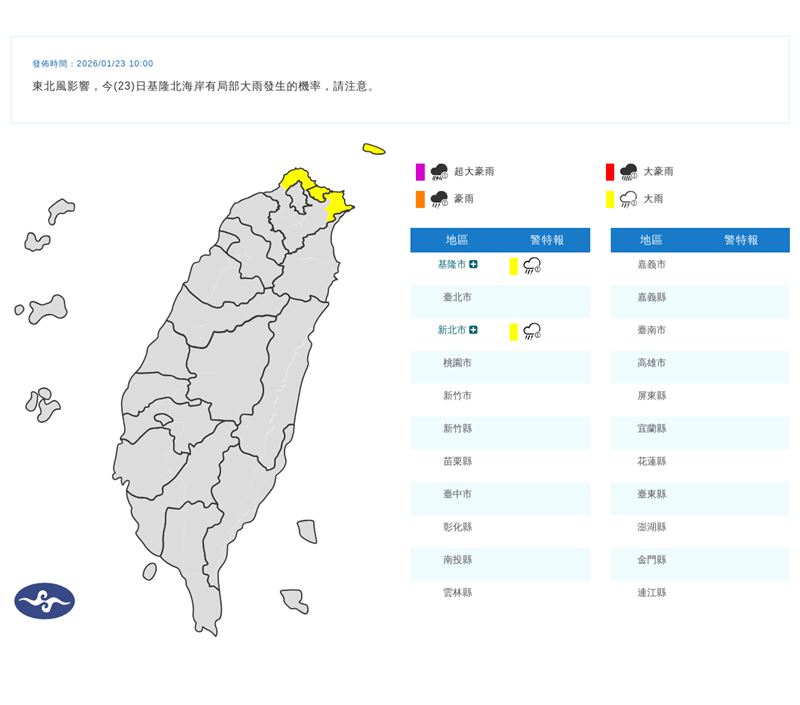Click the clock symbol on 大雨 icon
The height and width of the screenshot is (705, 800).
[x=634, y=202]
